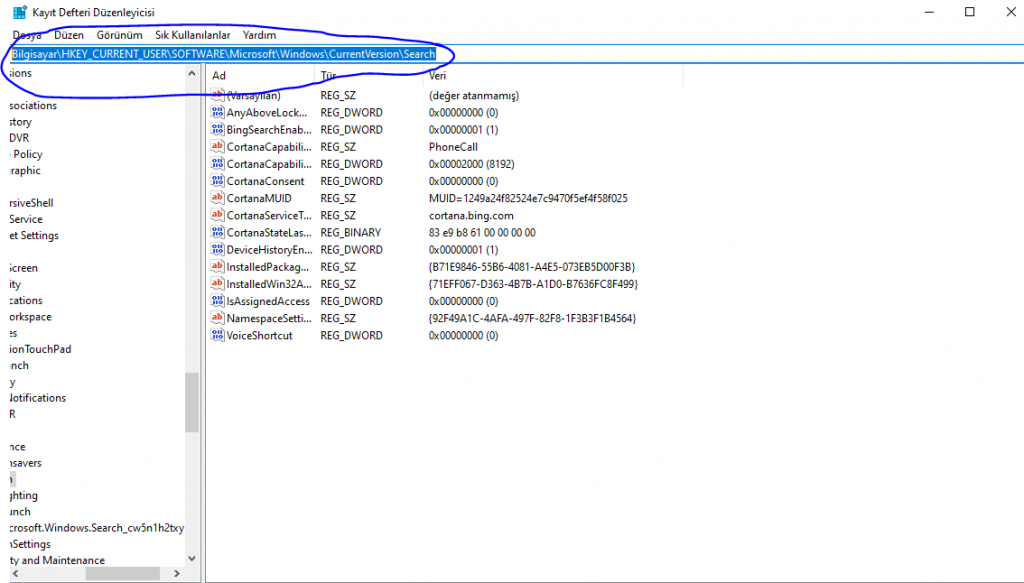Click the tree pane scroll up arrow
Viewport: 1024px width, 583px height.
[x=191, y=73]
